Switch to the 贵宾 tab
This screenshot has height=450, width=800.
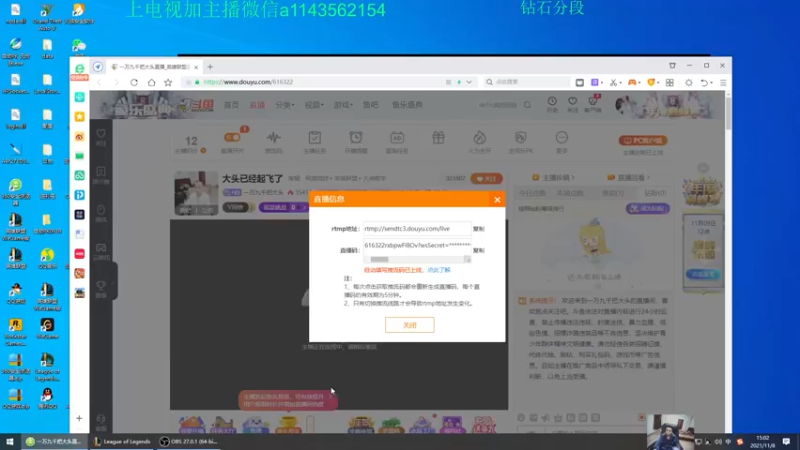(612, 193)
